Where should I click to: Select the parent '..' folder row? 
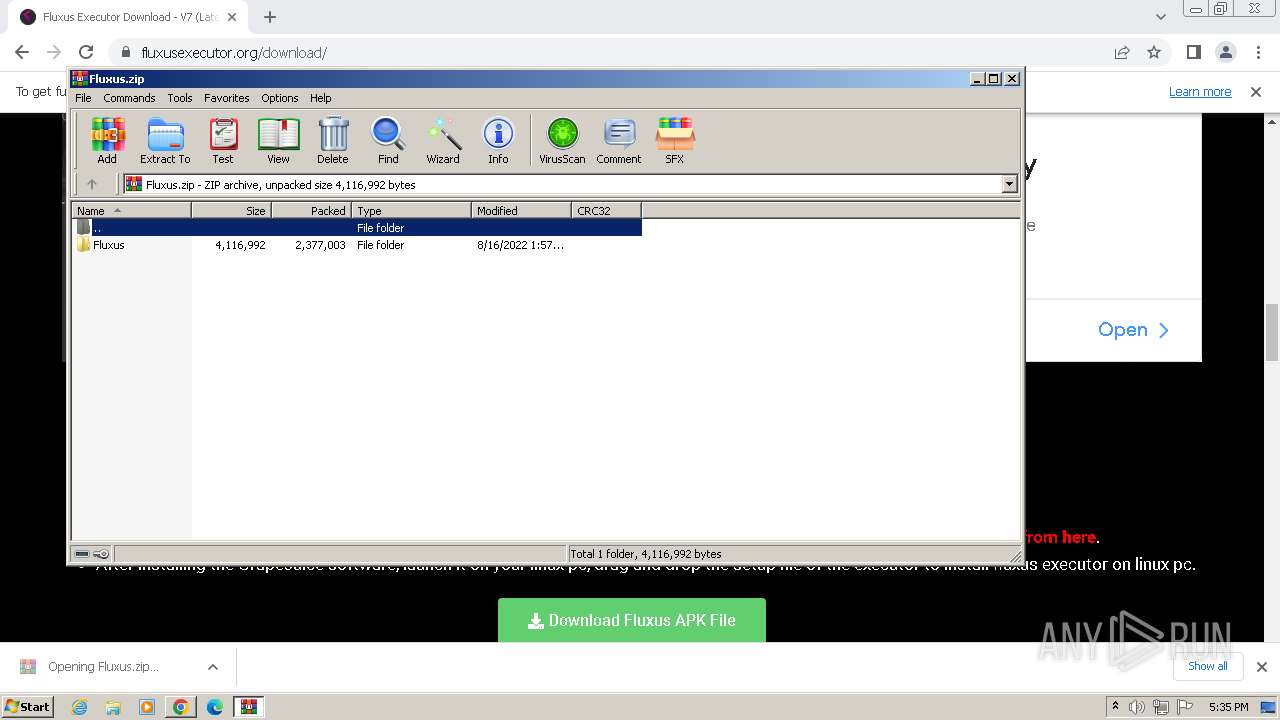coord(356,228)
